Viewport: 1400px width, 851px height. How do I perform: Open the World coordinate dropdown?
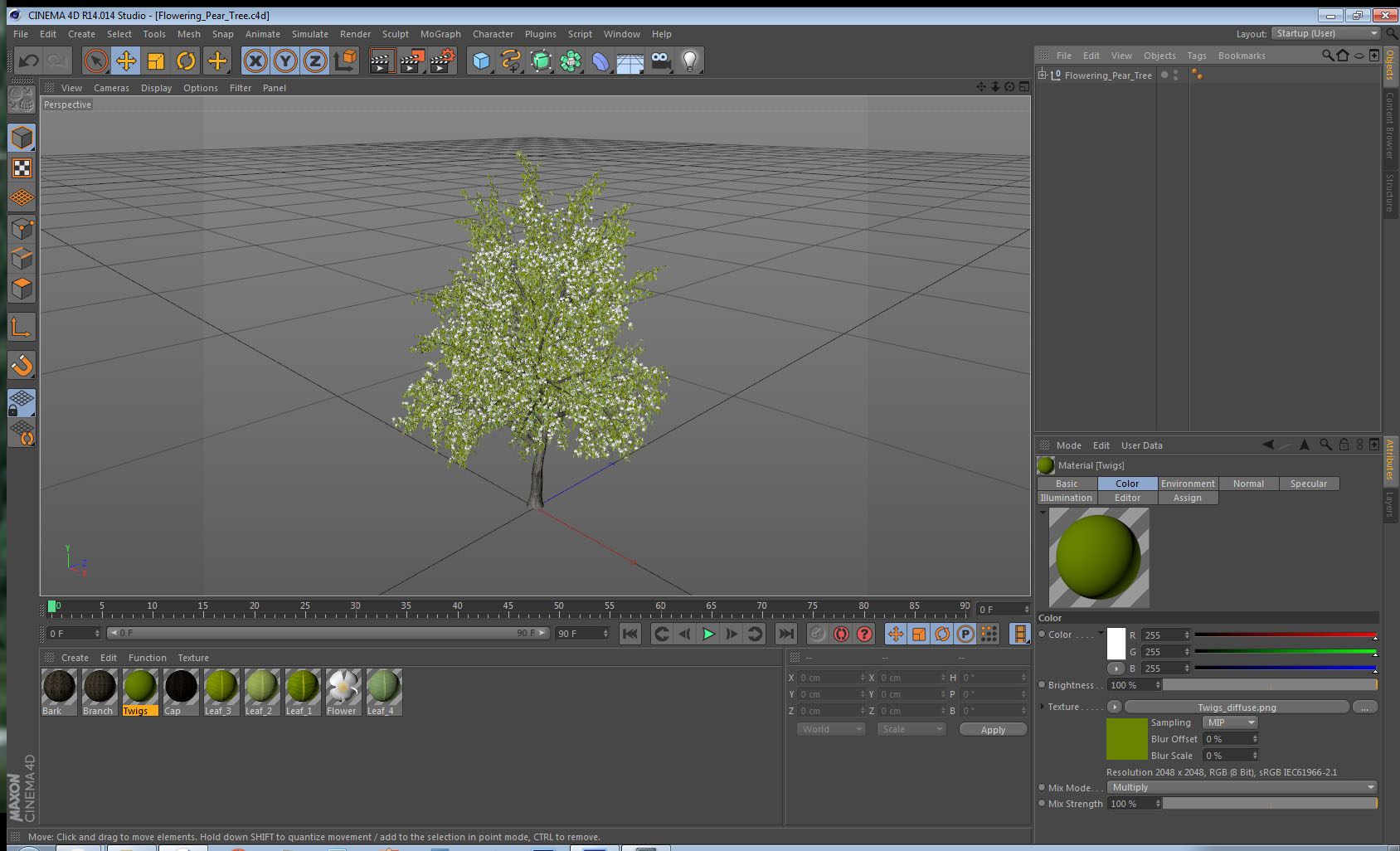coord(831,729)
